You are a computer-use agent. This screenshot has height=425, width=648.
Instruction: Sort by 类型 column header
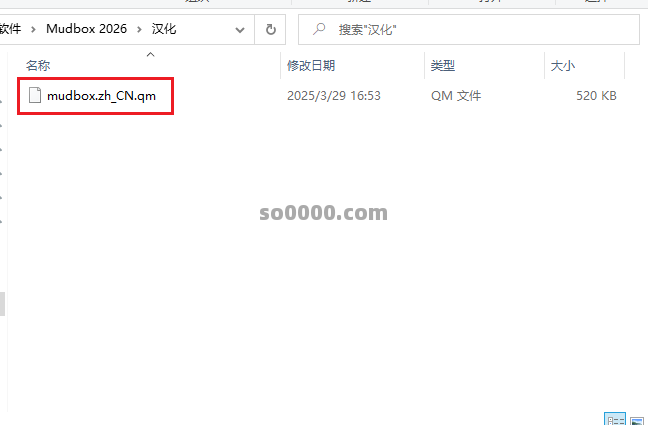(443, 65)
